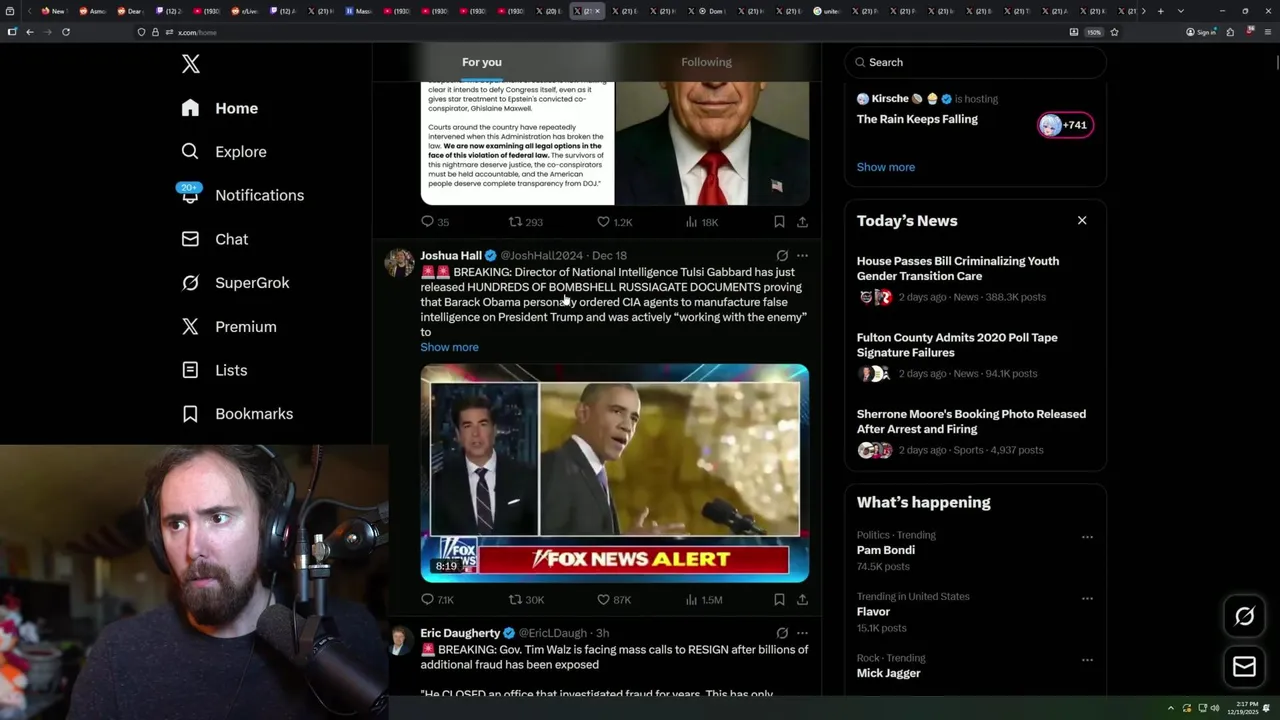The image size is (1280, 720).
Task: Switch to the Following tab
Action: coord(706,62)
